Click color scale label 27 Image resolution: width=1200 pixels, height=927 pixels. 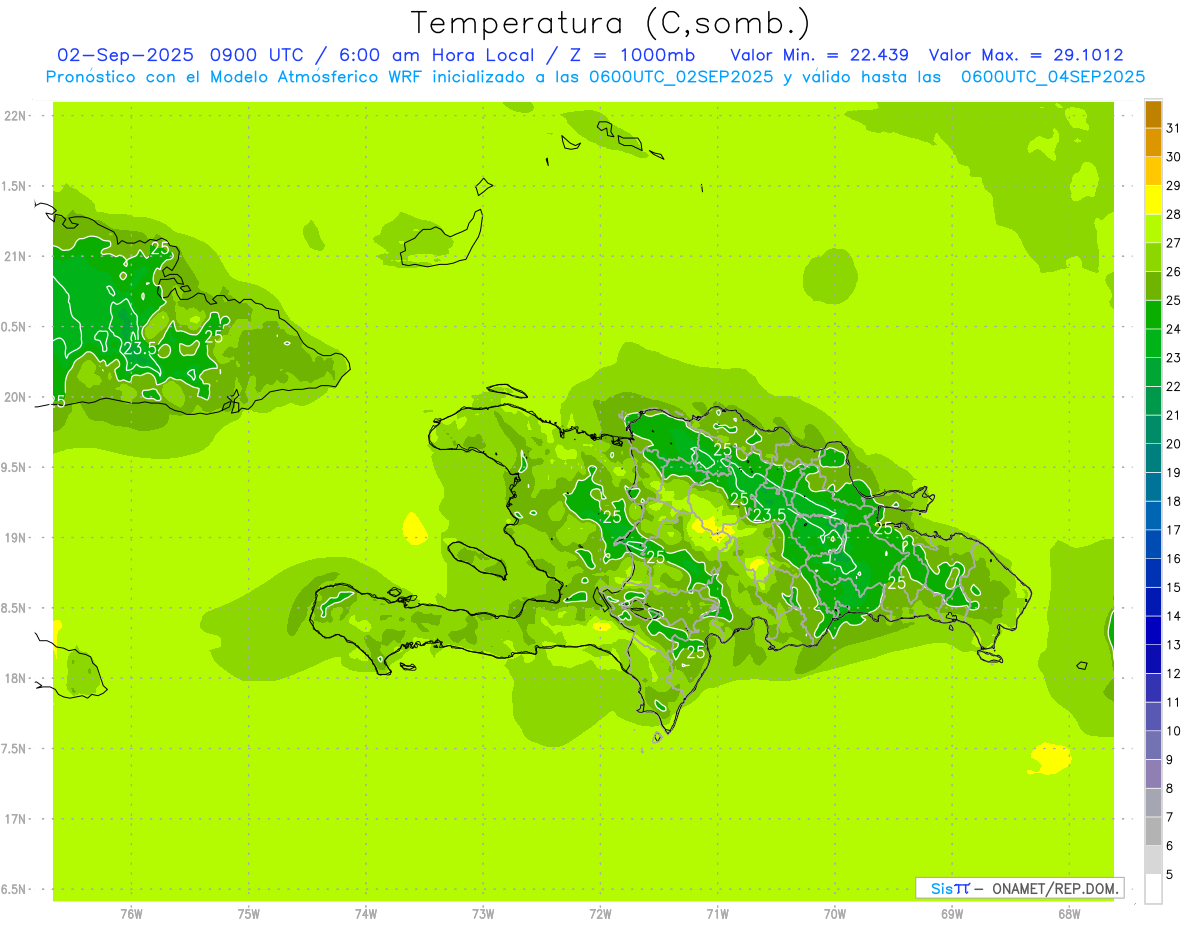tap(1173, 243)
